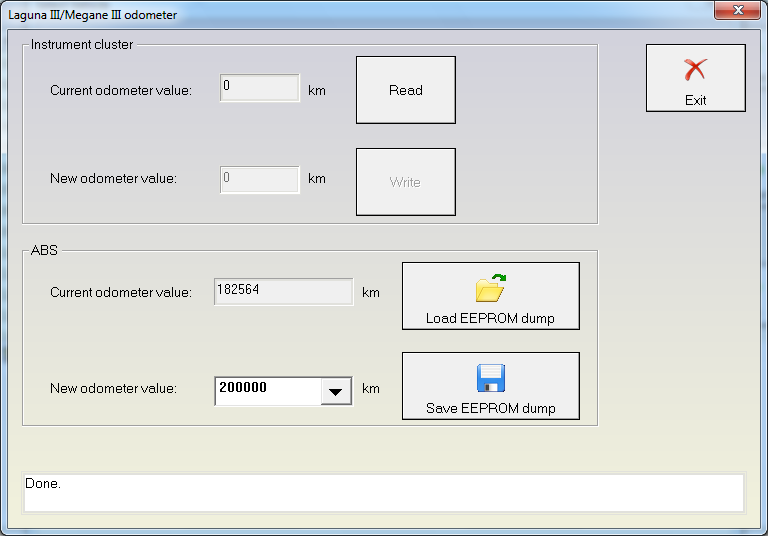Open the ABS new odometer value dropdown arrow
Screen dimensions: 768x536
click(x=336, y=391)
